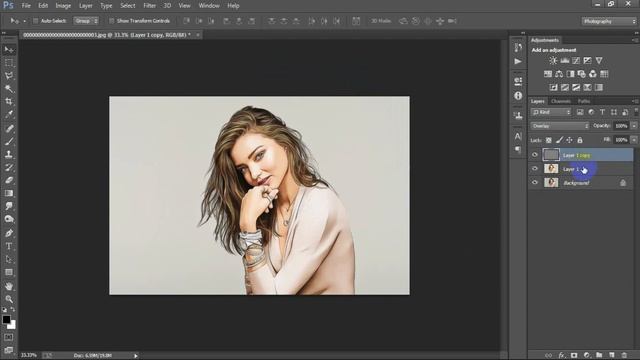
Task: Toggle lock image pixels brush icon
Action: pos(559,140)
